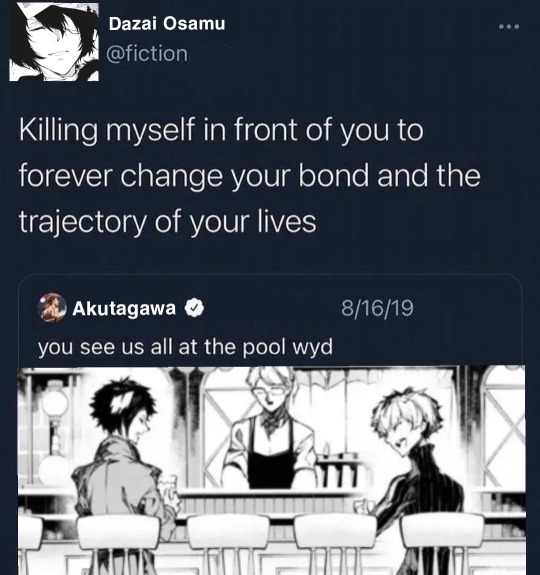Click the verified badge next to Akutagawa

(x=194, y=308)
